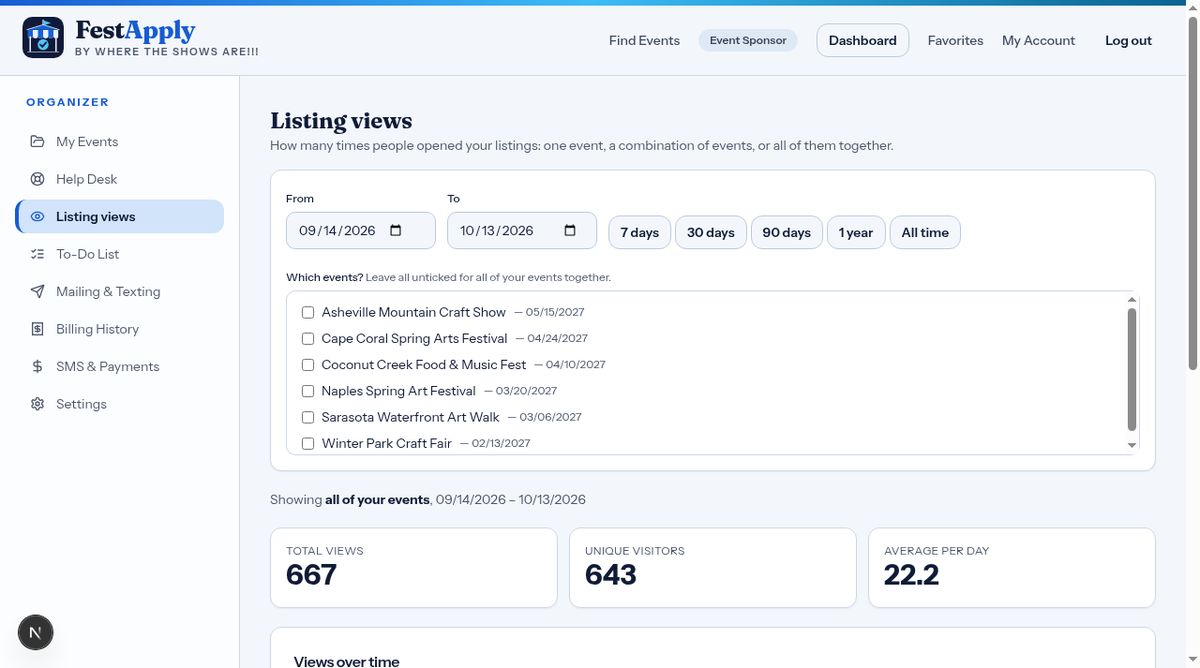1200x668 pixels.
Task: Select the 1 year range button
Action: tap(855, 232)
